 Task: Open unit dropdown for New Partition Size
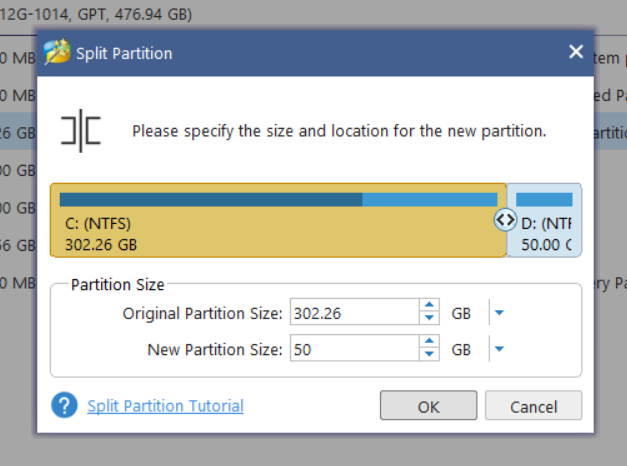(499, 349)
